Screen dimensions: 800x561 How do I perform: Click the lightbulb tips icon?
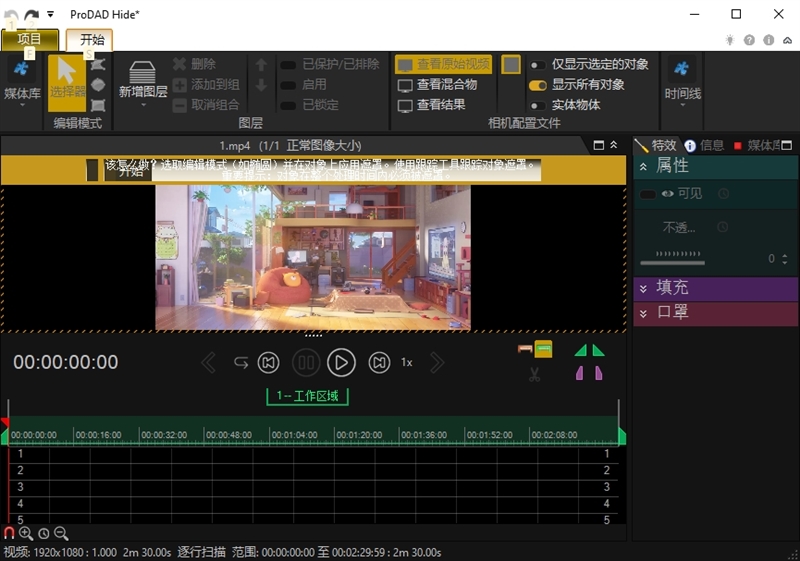(x=730, y=40)
